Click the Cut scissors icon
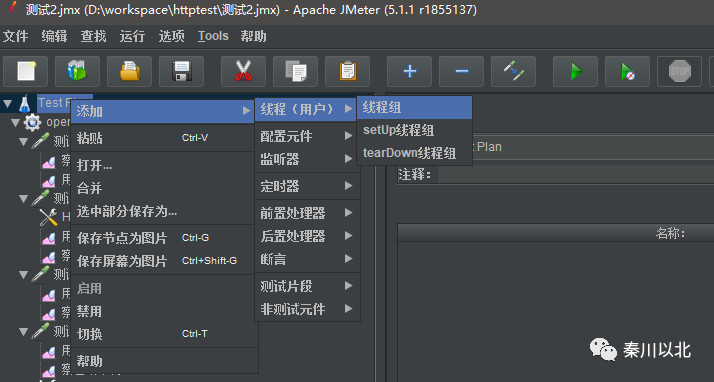Viewport: 714px width, 382px height. pyautogui.click(x=243, y=71)
